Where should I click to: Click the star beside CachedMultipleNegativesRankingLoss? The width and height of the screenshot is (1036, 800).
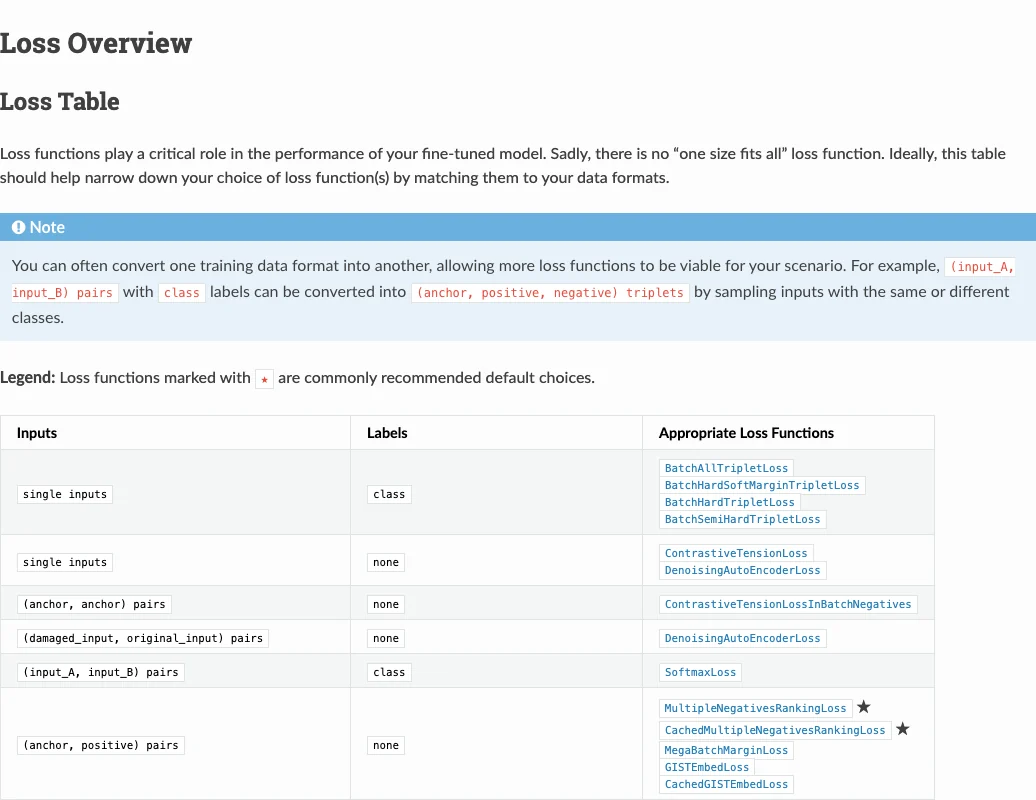coord(903,729)
